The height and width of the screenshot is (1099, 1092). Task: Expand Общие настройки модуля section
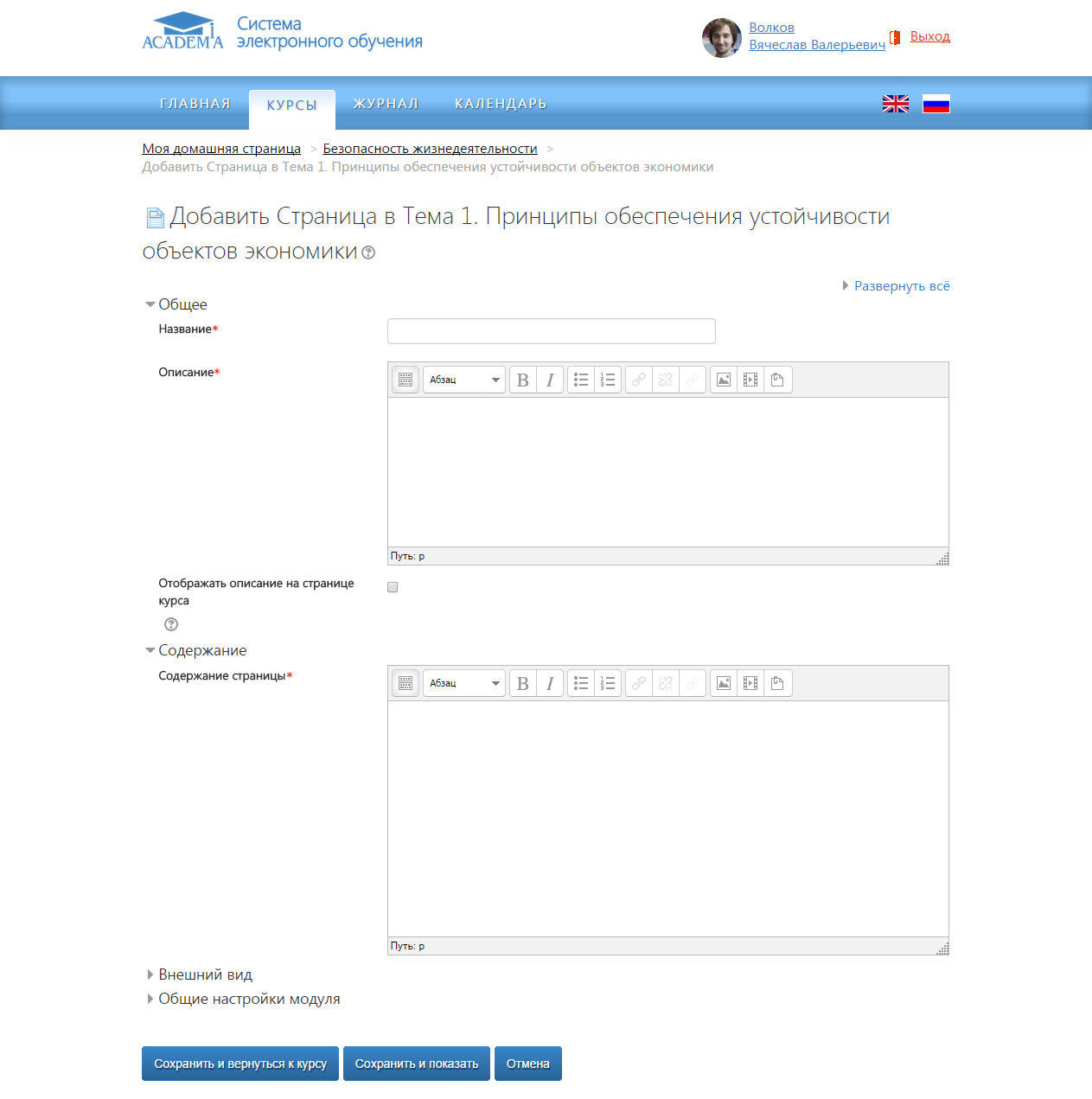pyautogui.click(x=244, y=999)
